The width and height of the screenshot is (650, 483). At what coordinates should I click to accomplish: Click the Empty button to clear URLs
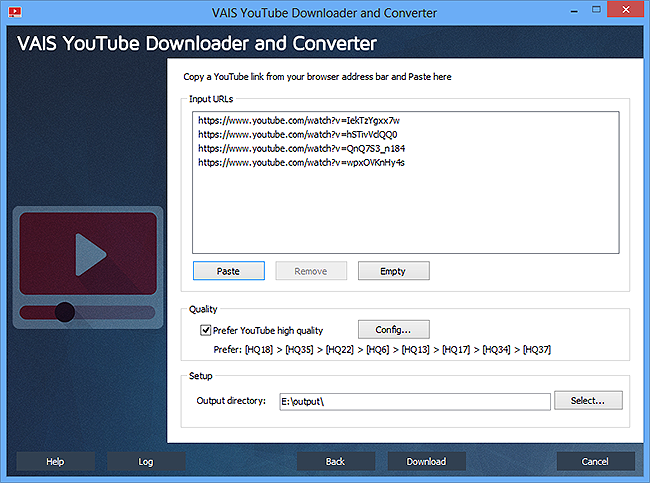tap(393, 271)
